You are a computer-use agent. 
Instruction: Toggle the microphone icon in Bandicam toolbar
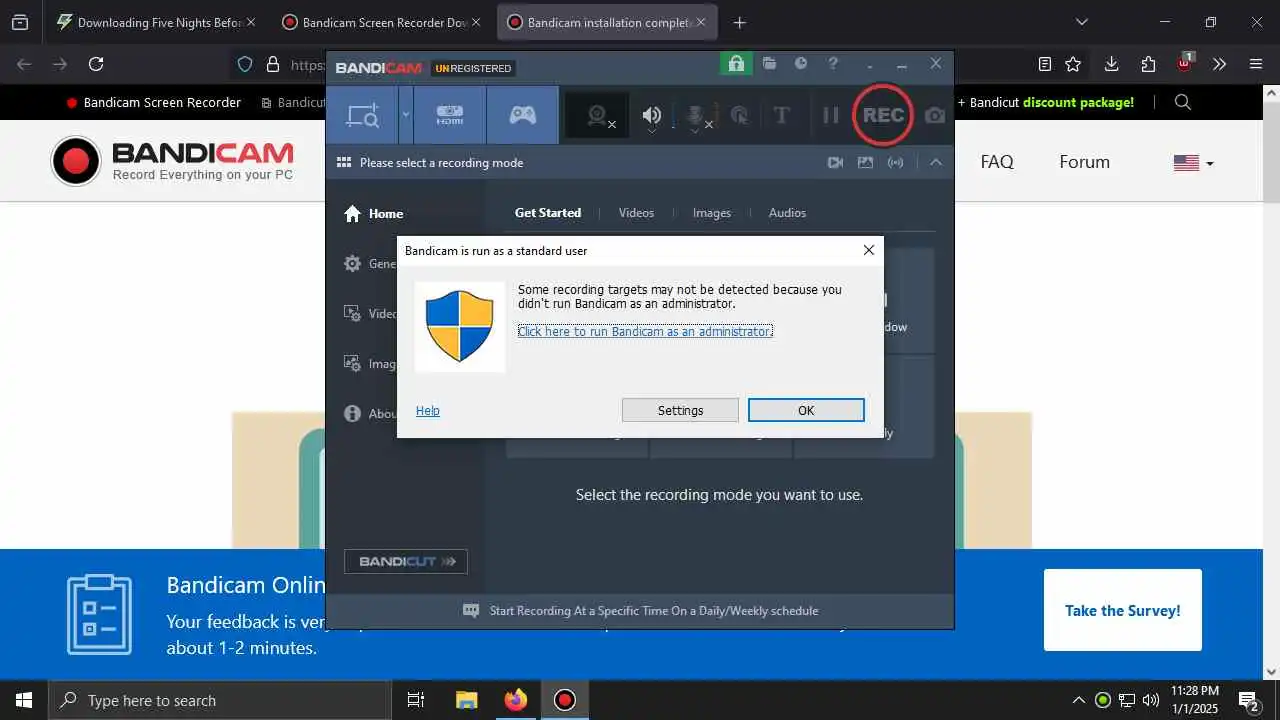[696, 116]
